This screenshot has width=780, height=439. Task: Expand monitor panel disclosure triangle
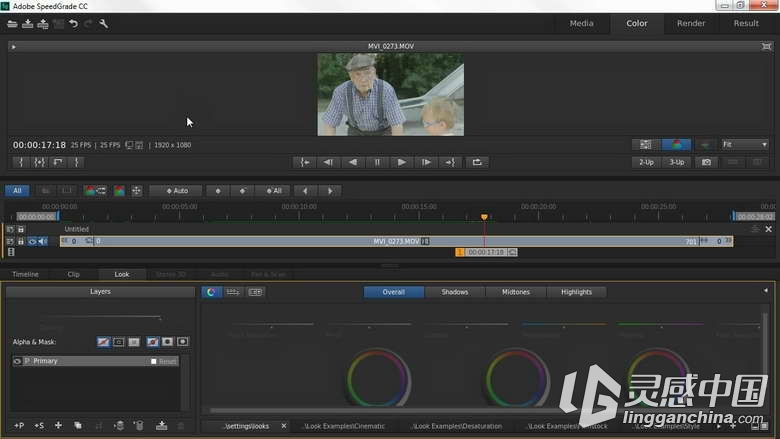[x=13, y=47]
